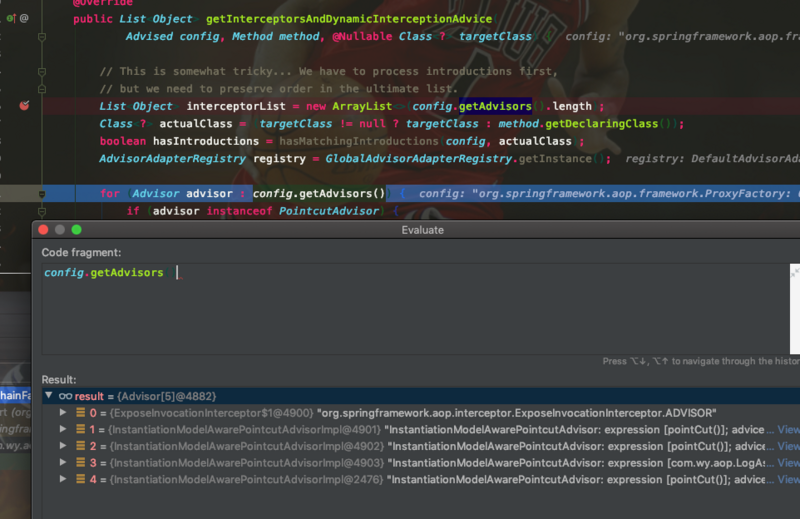Viewport: 800px width, 519px height.
Task: Open the View link for entry 1
Action: 788,430
